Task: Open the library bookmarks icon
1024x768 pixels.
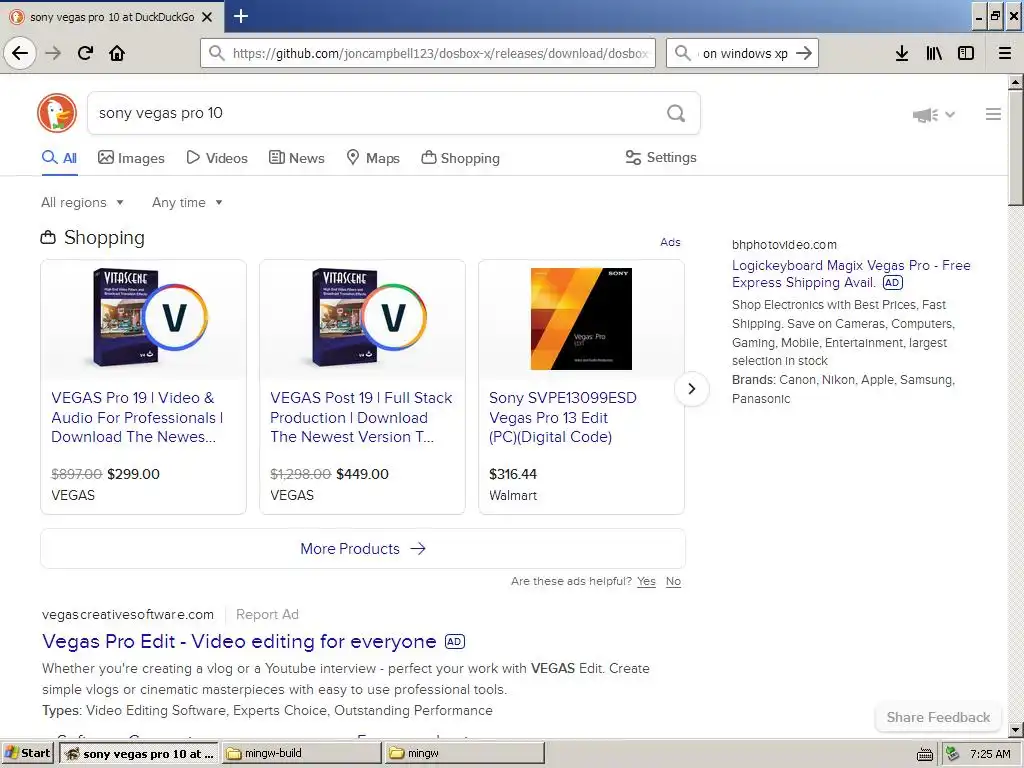Action: pos(934,53)
